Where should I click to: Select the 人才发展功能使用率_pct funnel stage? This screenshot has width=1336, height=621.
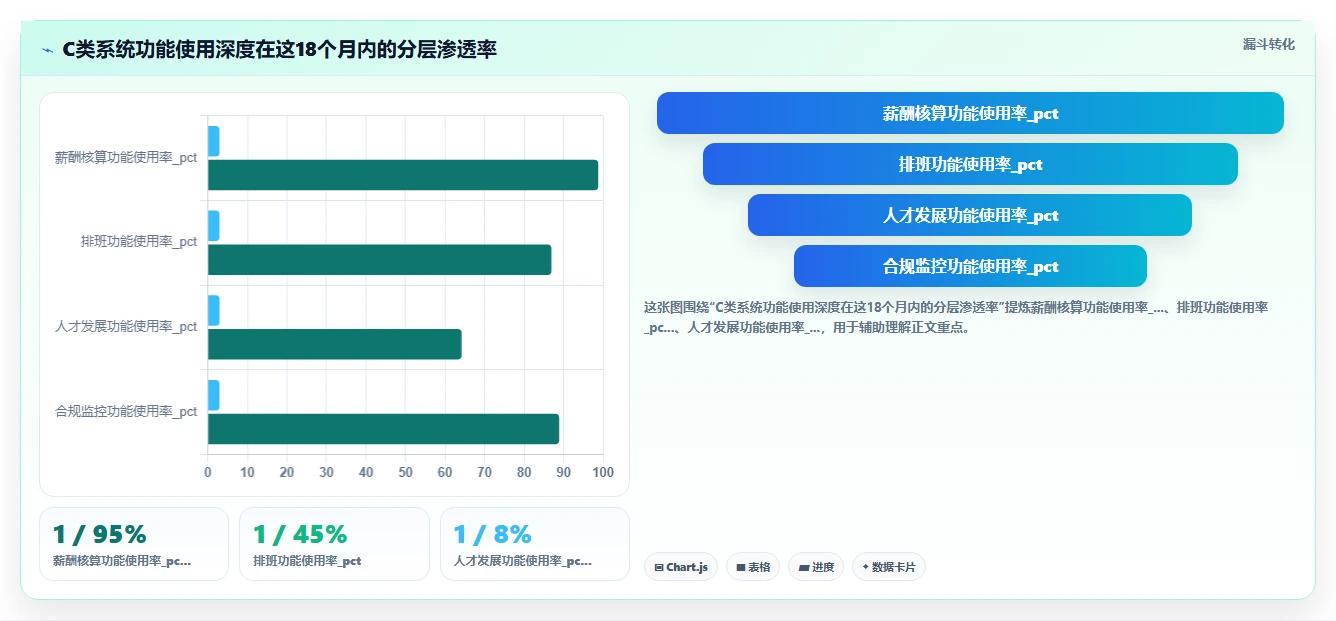pos(970,215)
